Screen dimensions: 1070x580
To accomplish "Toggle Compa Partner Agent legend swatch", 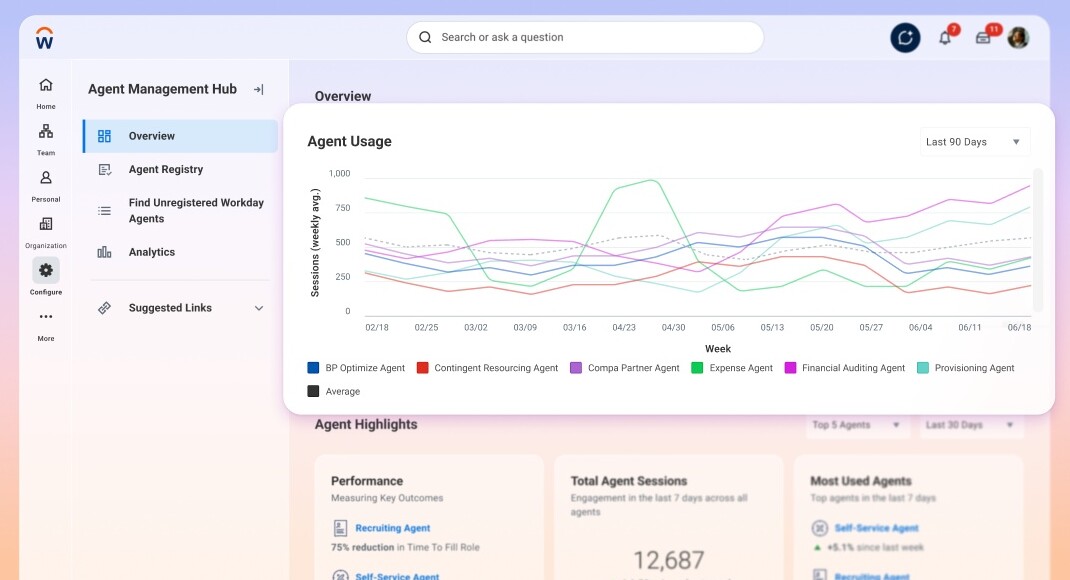I will pos(576,368).
